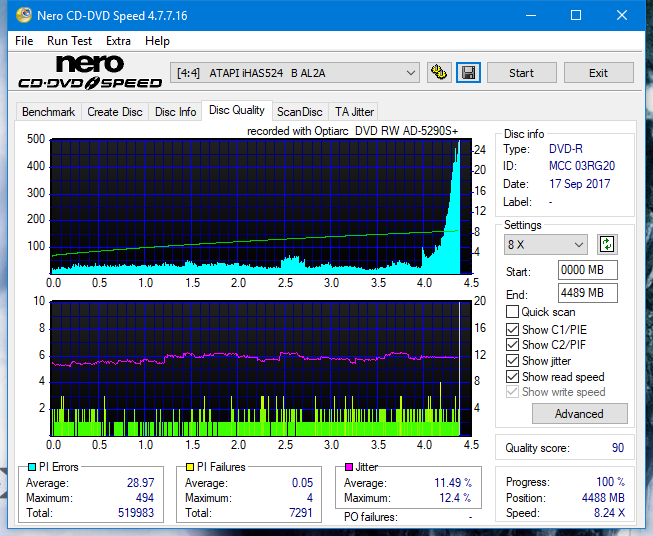Screen dimensions: 653x536
Task: Toggle Show jitter checkbox
Action: coord(512,361)
